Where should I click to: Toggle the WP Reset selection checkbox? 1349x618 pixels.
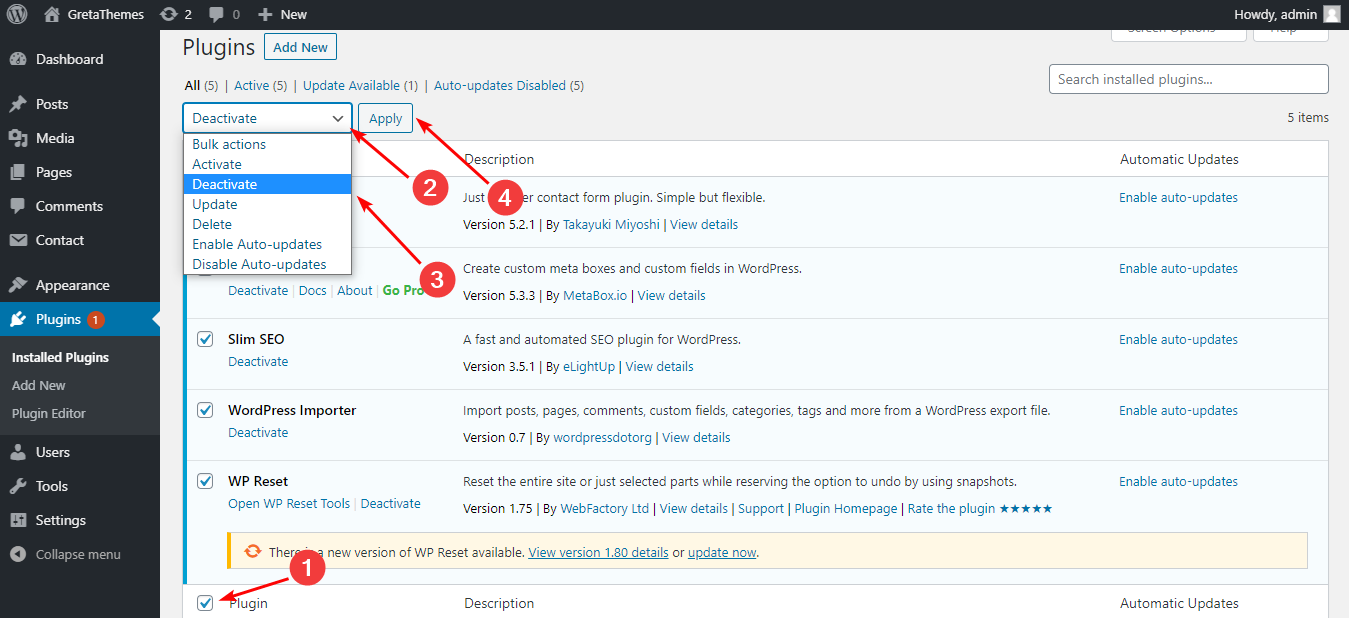pyautogui.click(x=205, y=481)
